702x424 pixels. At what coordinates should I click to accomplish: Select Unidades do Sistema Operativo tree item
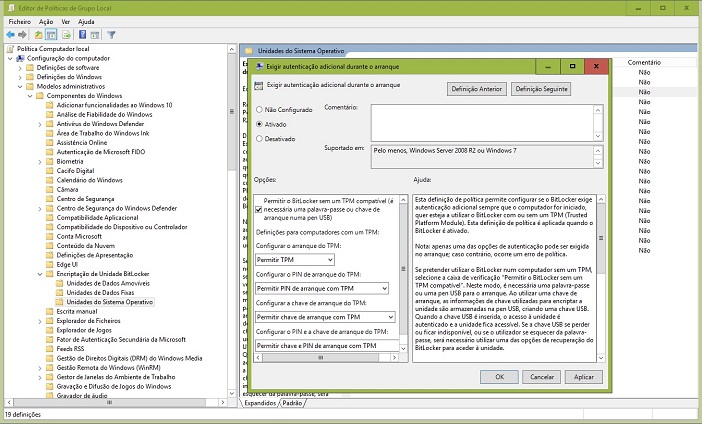[x=110, y=302]
